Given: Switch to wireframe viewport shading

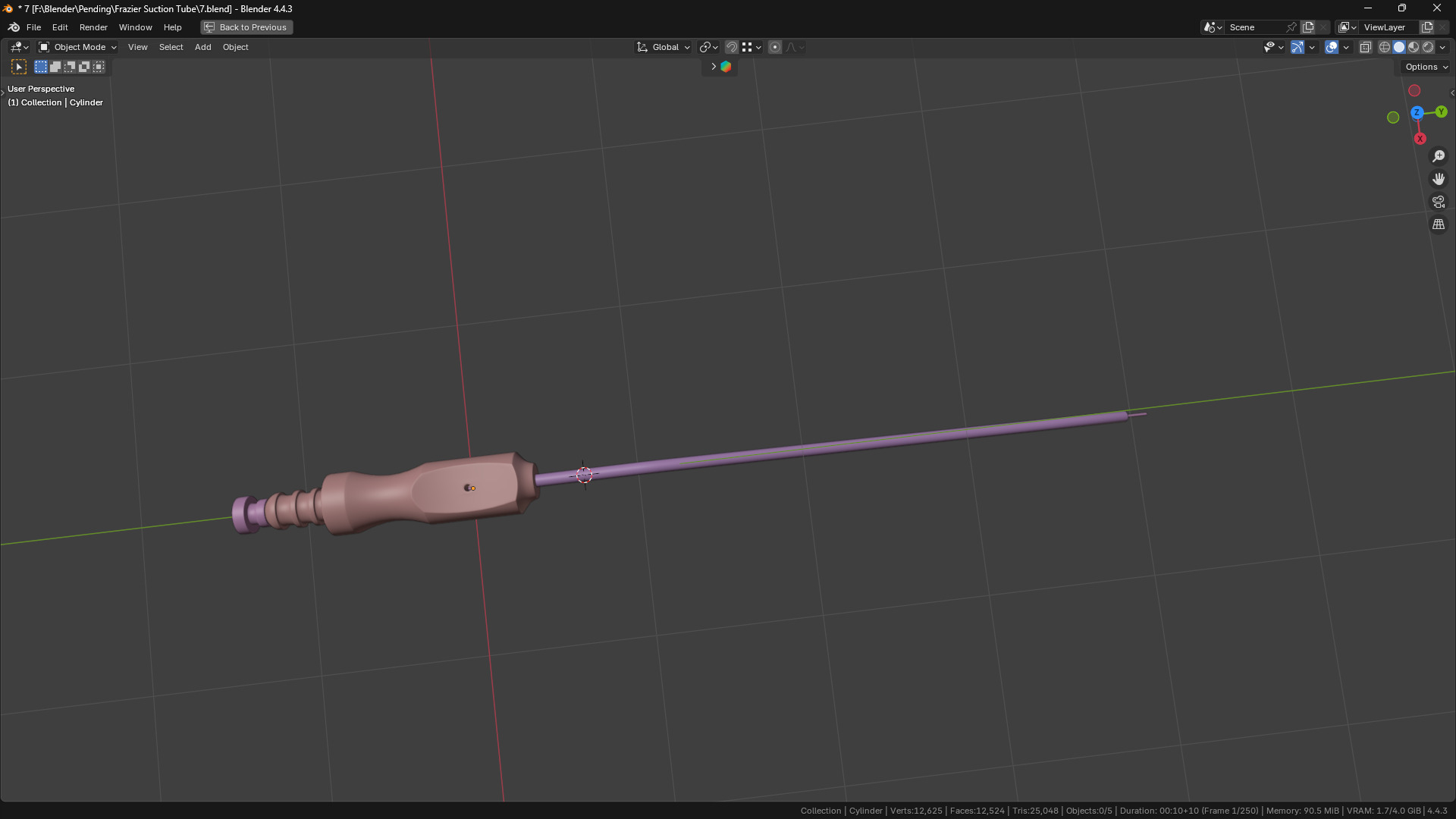Looking at the screenshot, I should [x=1385, y=47].
